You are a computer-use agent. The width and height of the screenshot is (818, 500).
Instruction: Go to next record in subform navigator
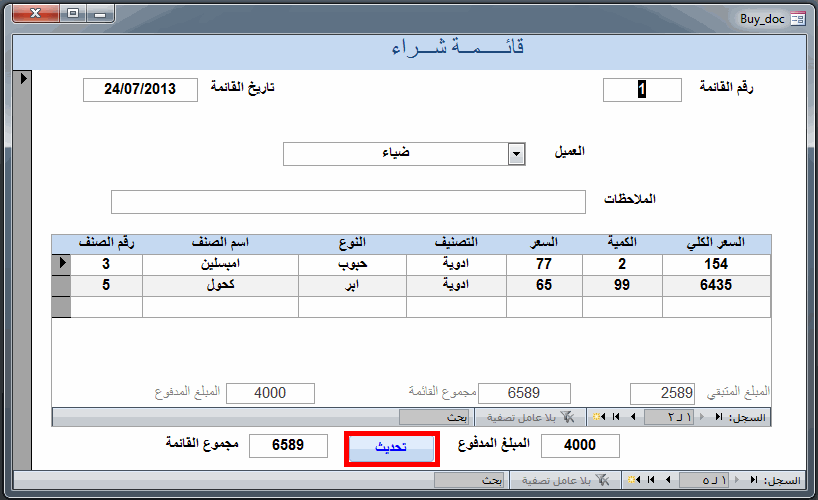click(x=633, y=417)
